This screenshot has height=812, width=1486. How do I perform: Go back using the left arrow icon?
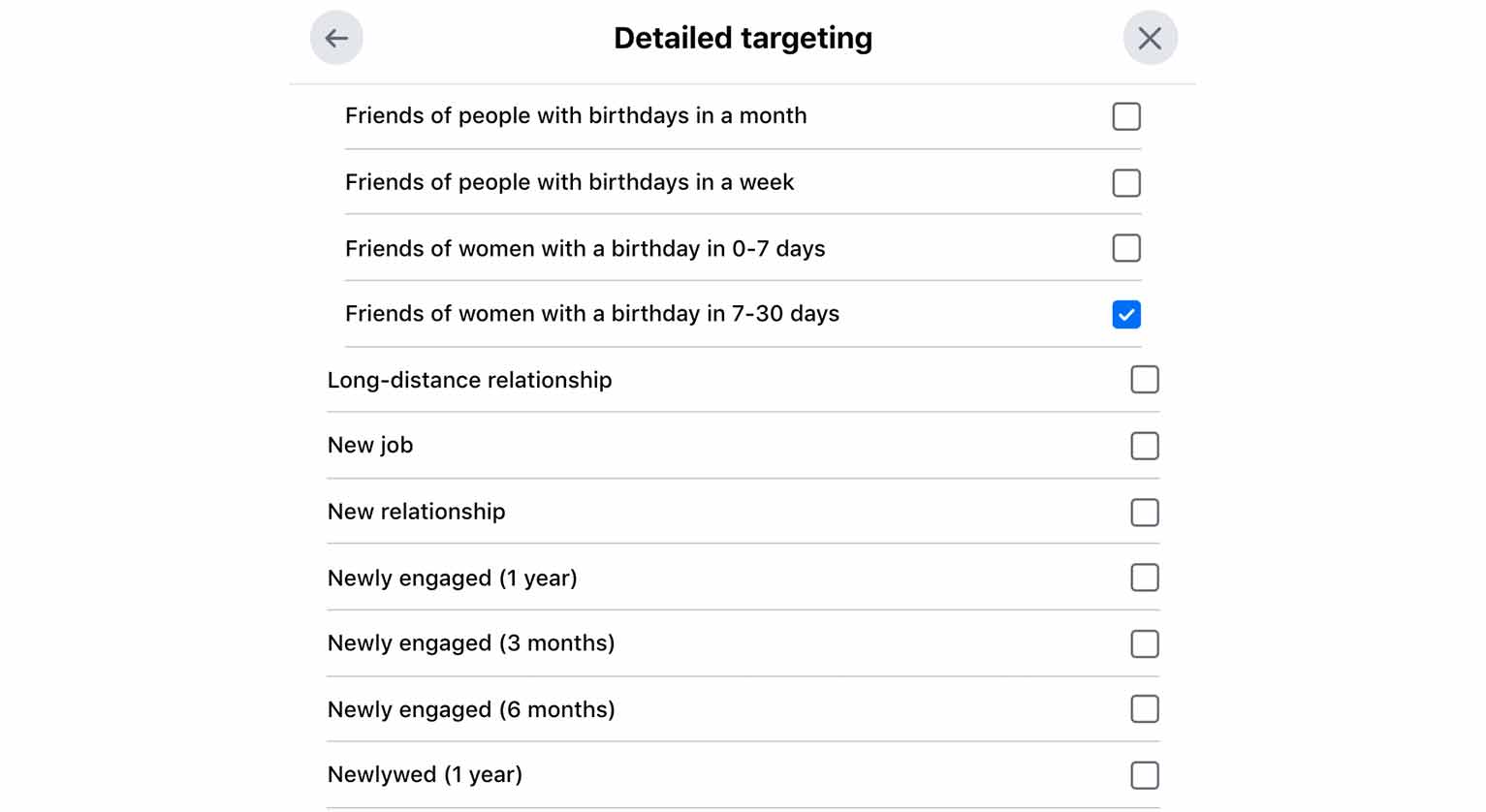click(336, 38)
